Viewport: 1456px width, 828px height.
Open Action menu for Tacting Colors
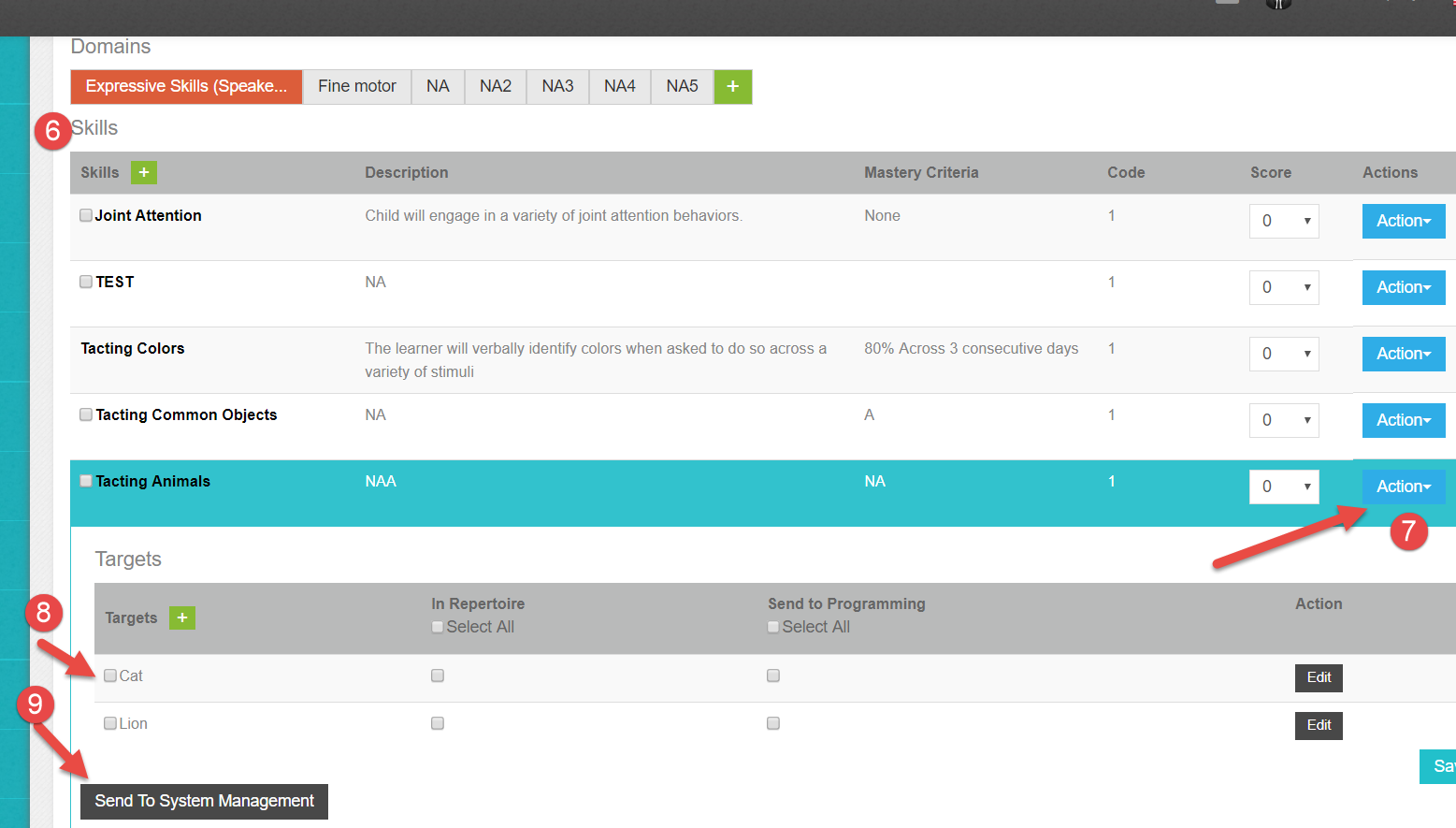(x=1404, y=354)
